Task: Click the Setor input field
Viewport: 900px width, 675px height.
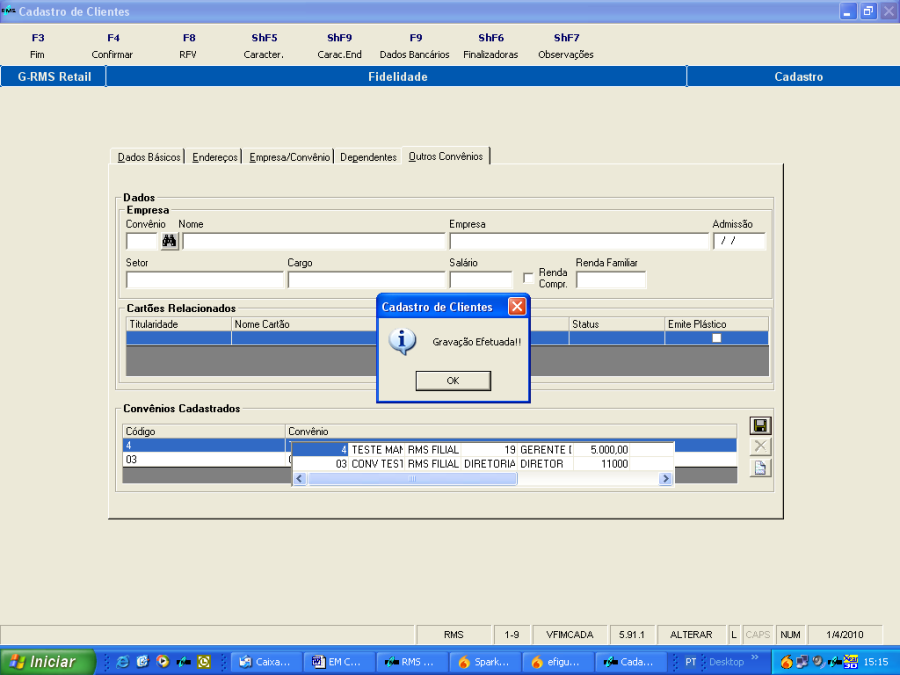Action: (204, 280)
